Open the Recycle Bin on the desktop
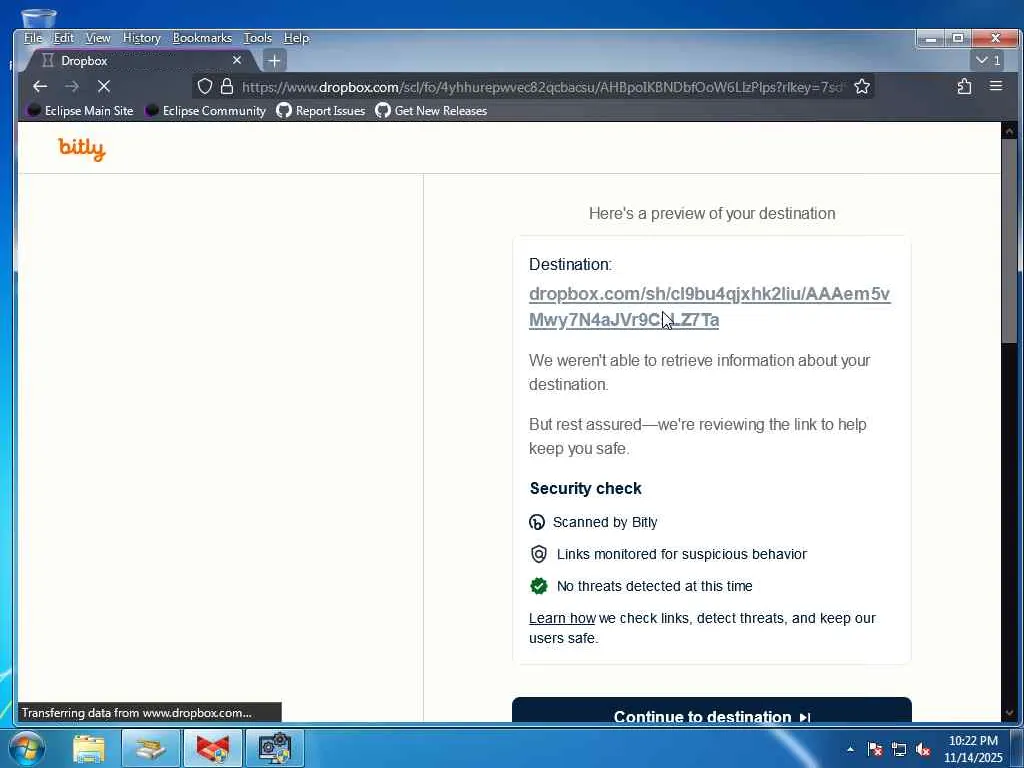Screen dimensions: 1024x768 39,18
